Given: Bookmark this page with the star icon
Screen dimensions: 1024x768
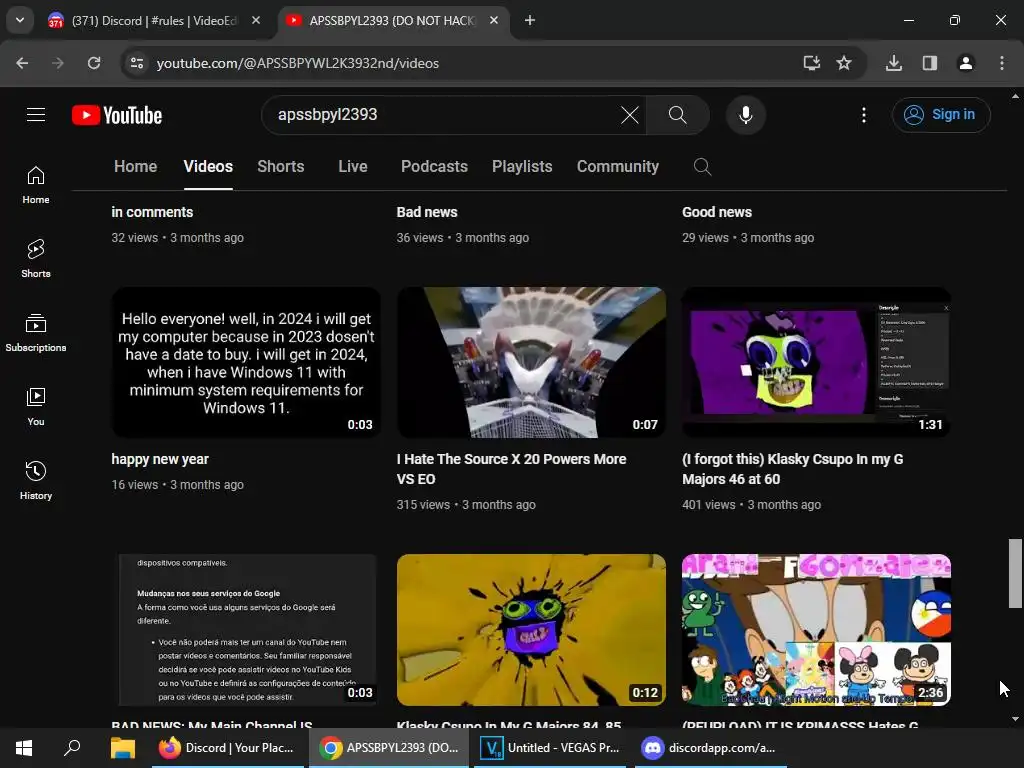Looking at the screenshot, I should click(844, 63).
